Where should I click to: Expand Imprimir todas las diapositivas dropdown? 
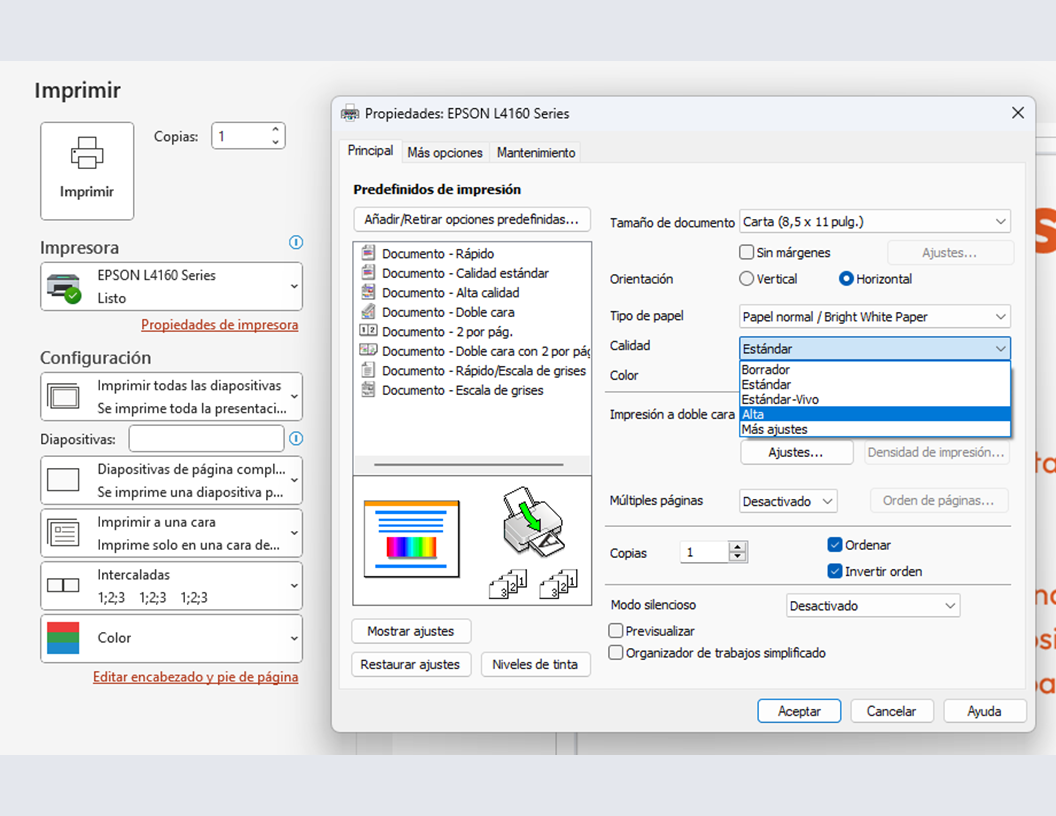tap(171, 397)
